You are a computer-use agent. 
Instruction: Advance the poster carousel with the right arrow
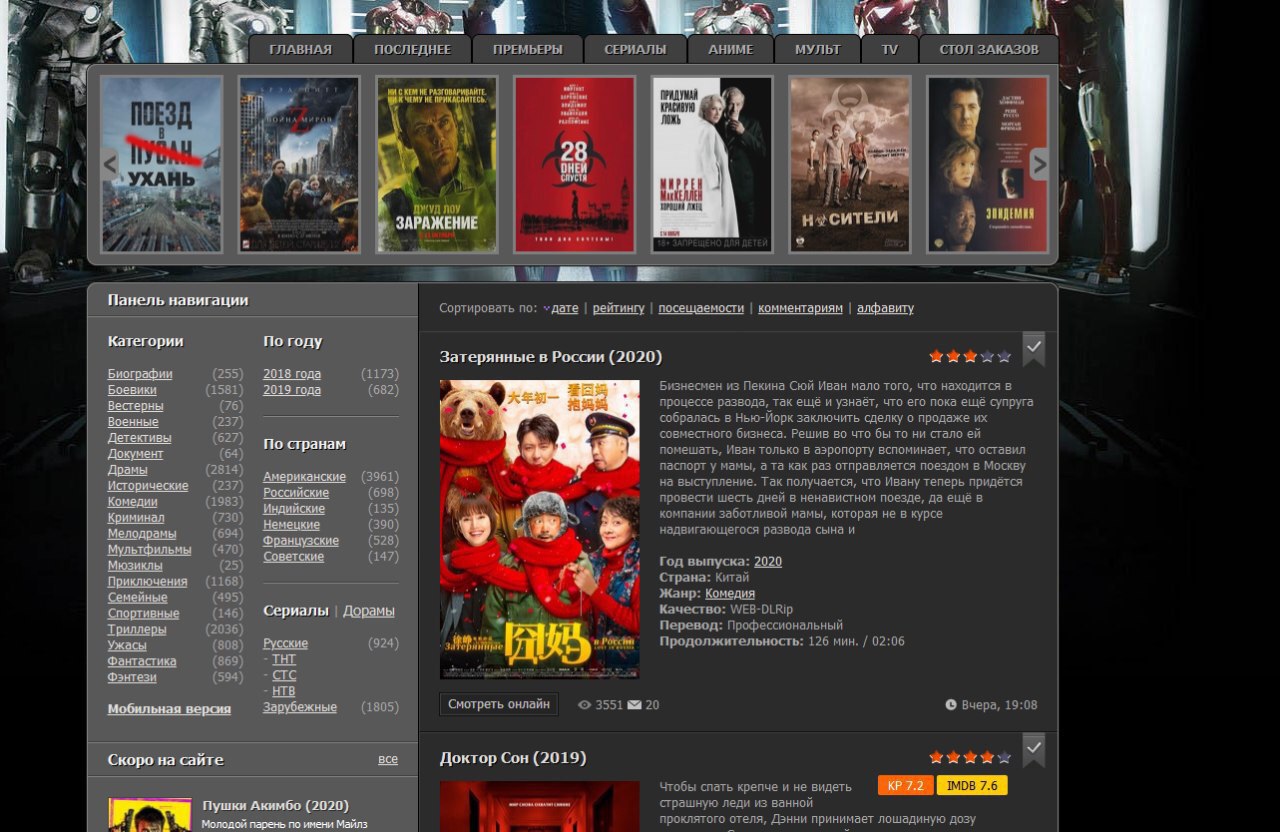tap(1039, 164)
